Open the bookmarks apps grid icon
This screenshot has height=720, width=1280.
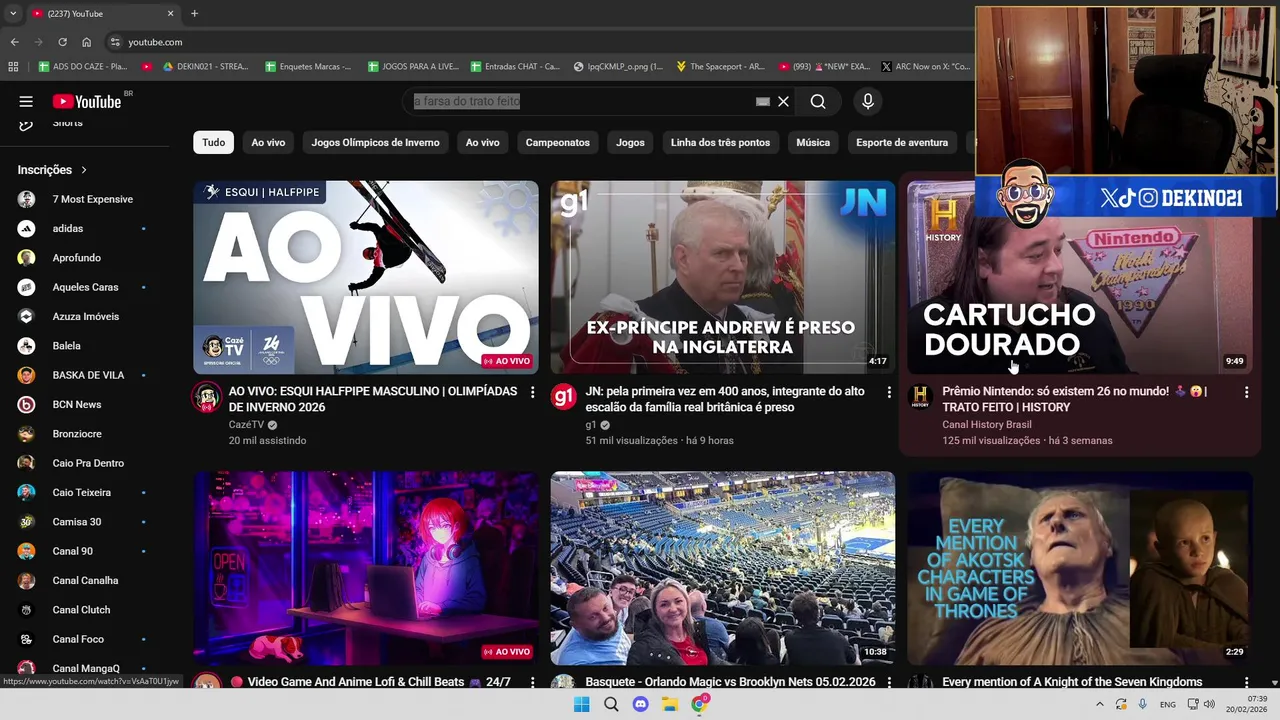tap(13, 67)
